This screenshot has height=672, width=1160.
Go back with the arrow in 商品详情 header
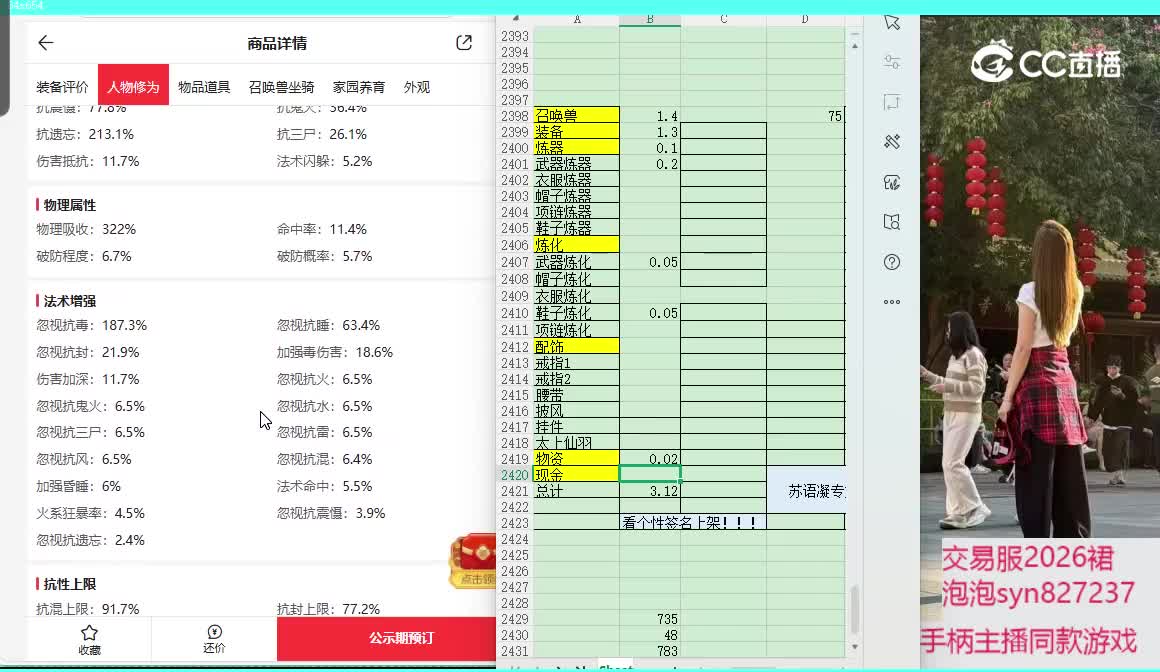pos(46,43)
